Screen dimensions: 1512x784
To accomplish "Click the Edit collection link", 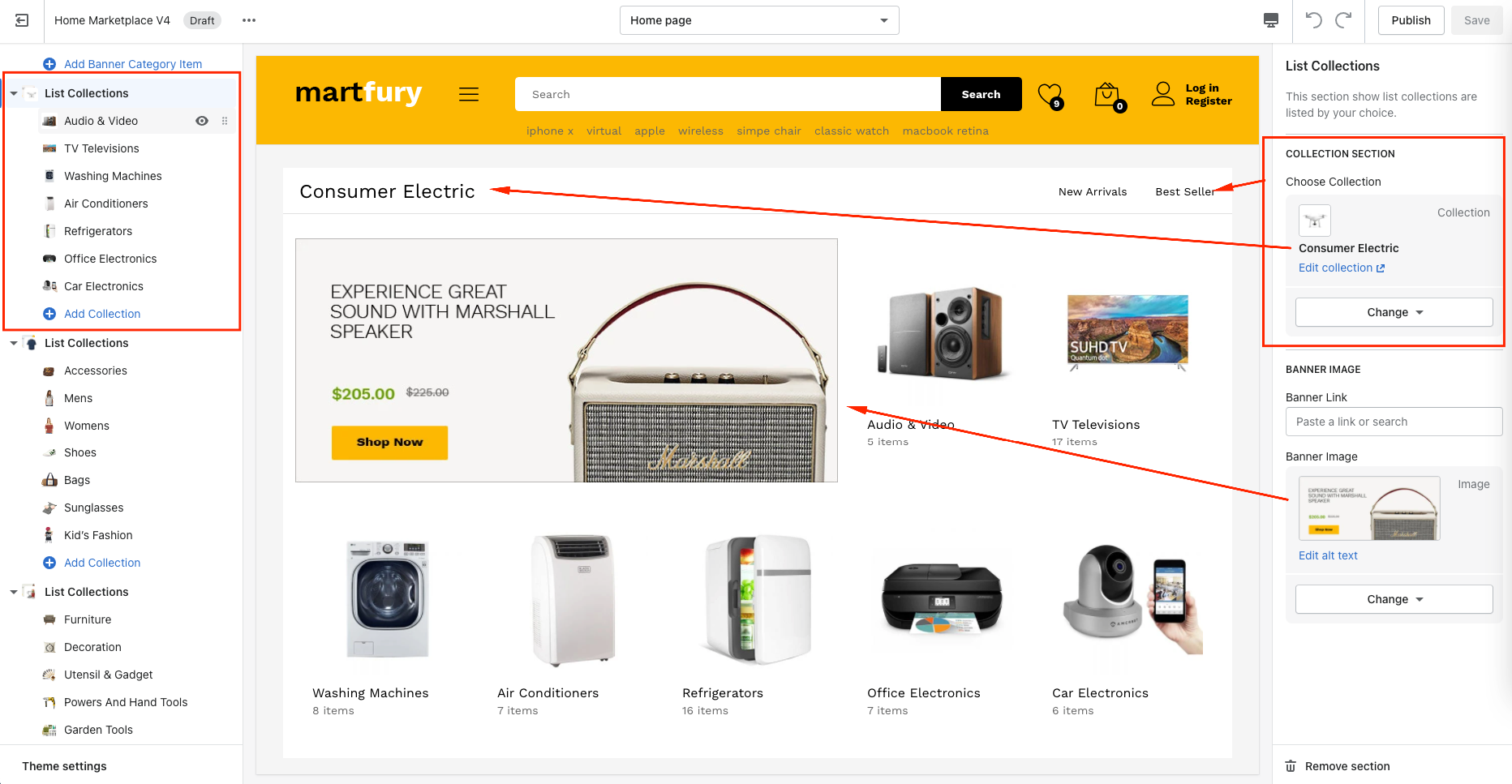I will (1341, 268).
